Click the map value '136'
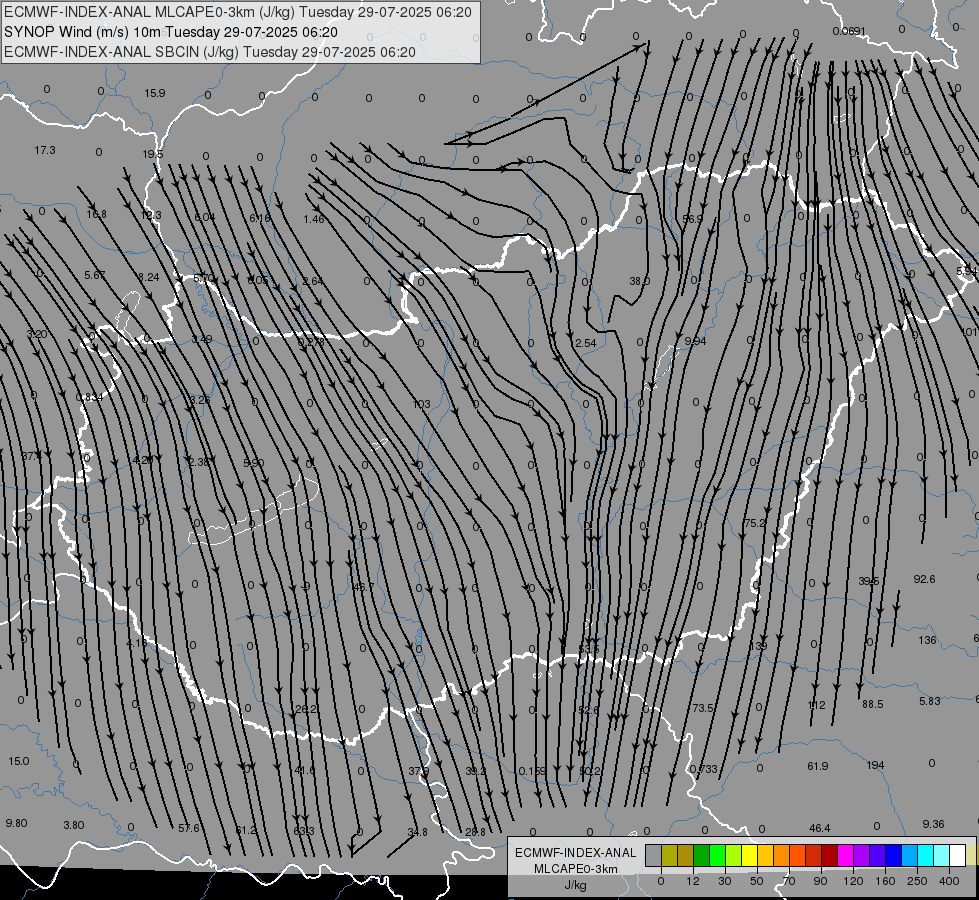This screenshot has width=979, height=900. tap(927, 640)
